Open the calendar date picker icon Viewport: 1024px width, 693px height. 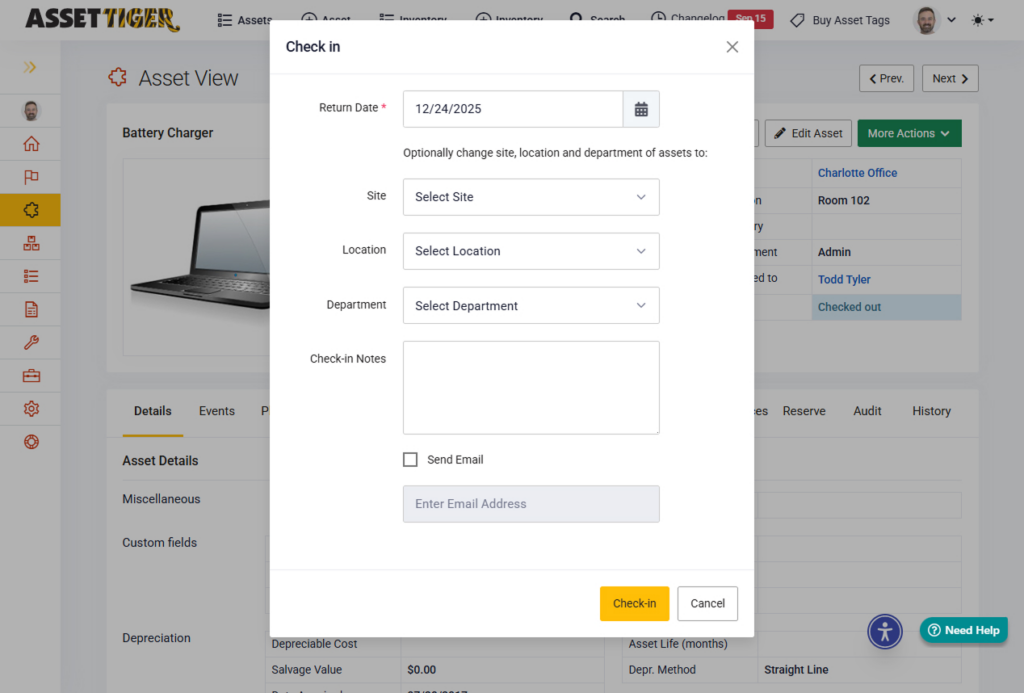(x=641, y=109)
